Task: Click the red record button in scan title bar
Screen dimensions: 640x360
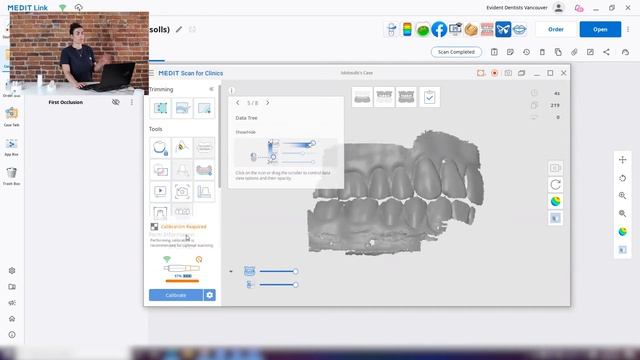Action: coord(494,73)
